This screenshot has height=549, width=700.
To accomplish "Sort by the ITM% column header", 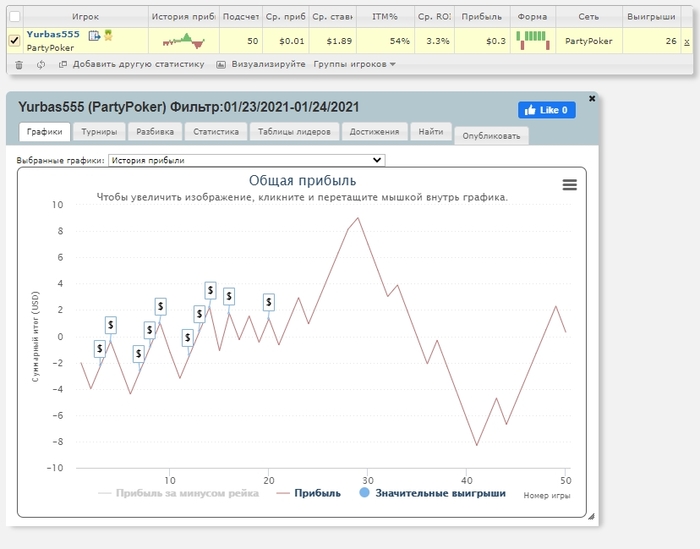I will (385, 17).
